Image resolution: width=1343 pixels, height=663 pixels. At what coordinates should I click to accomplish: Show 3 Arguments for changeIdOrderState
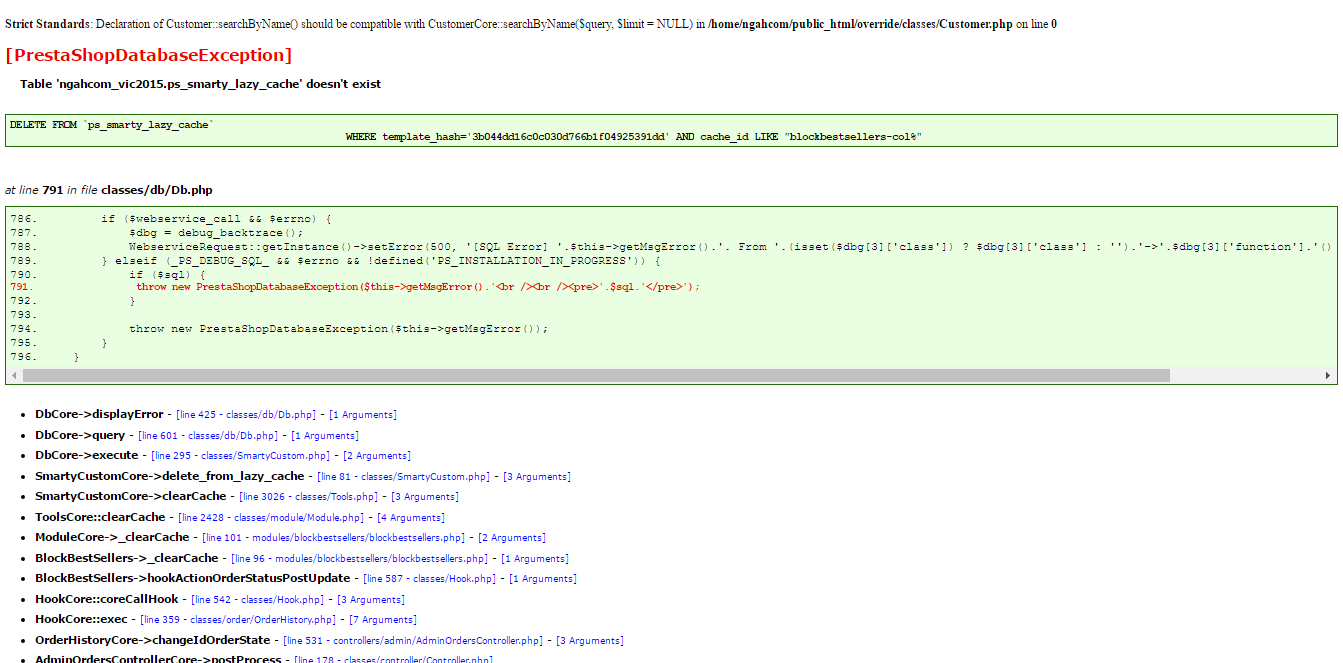[x=590, y=640]
